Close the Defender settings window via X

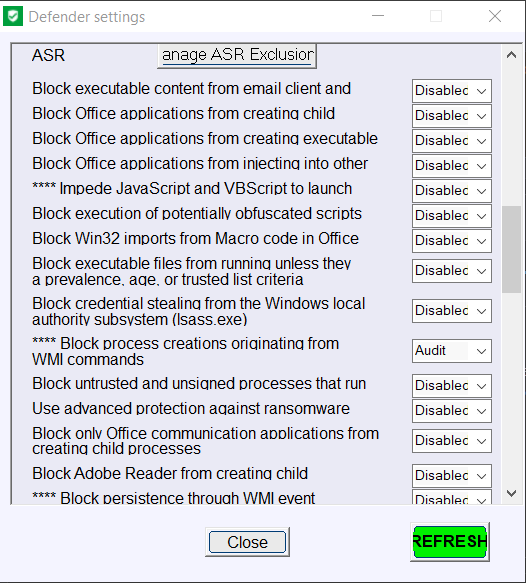coord(495,16)
